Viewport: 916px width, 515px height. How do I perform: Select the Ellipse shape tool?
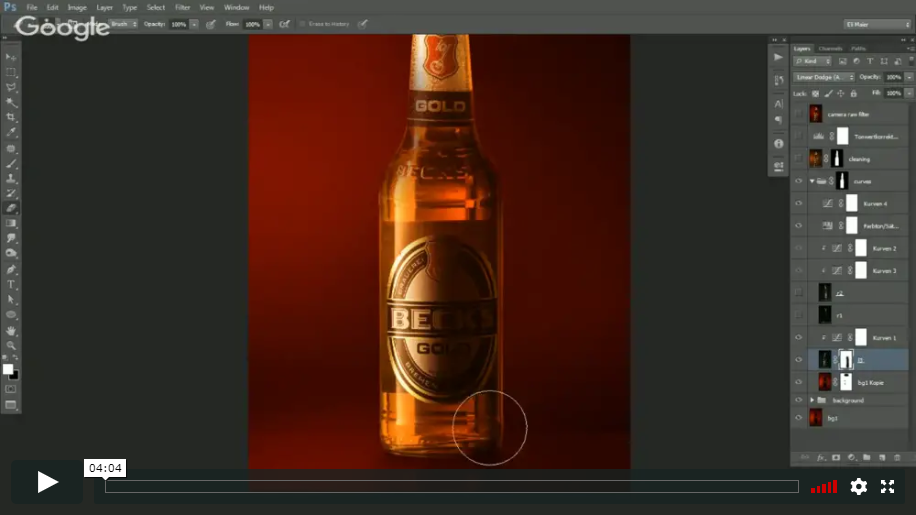click(x=11, y=315)
